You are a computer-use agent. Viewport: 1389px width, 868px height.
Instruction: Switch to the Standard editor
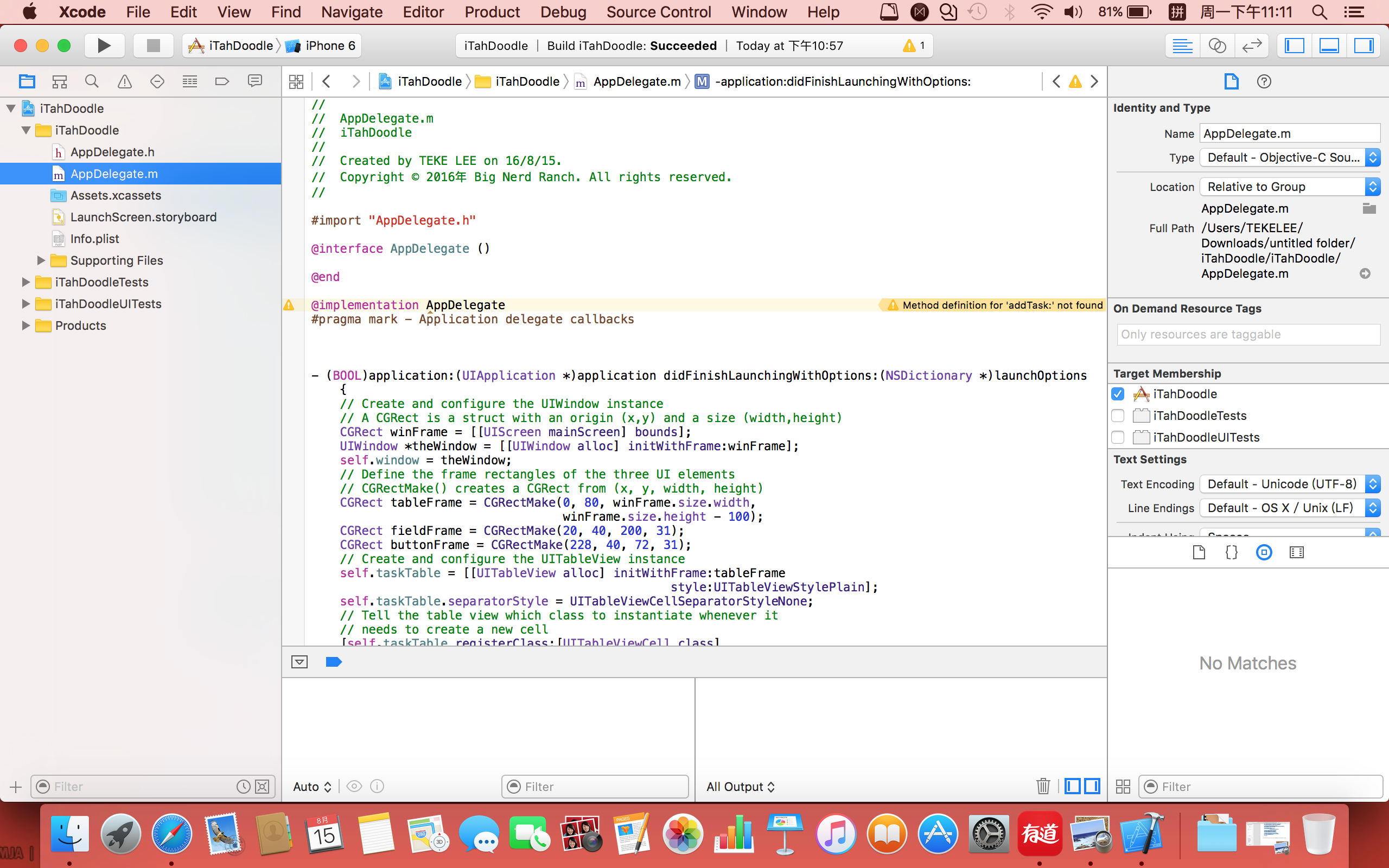pyautogui.click(x=1182, y=46)
